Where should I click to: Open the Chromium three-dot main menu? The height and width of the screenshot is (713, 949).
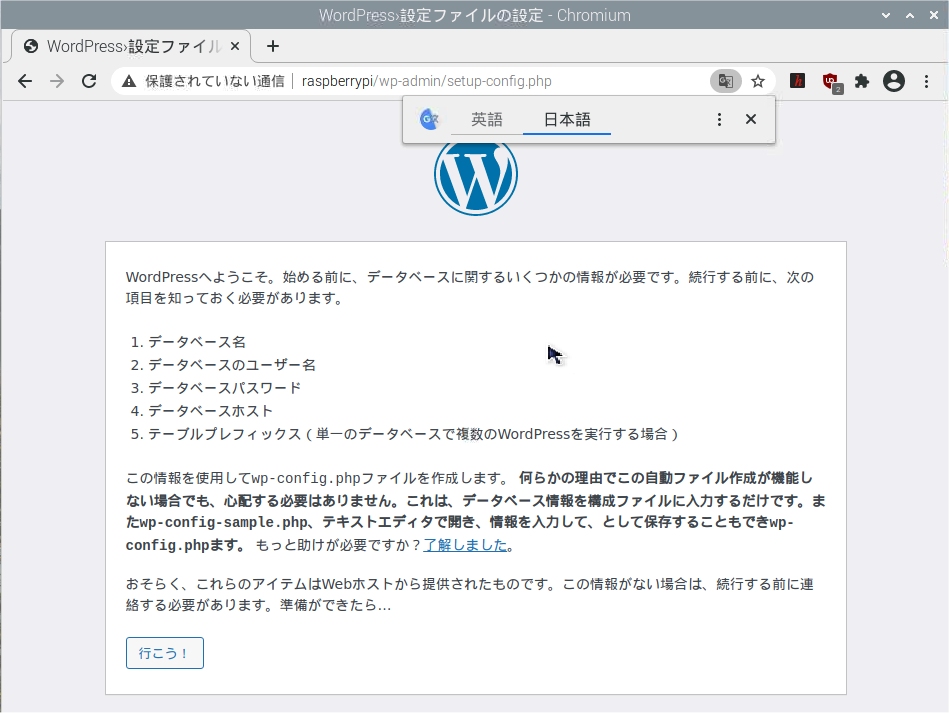[x=927, y=81]
